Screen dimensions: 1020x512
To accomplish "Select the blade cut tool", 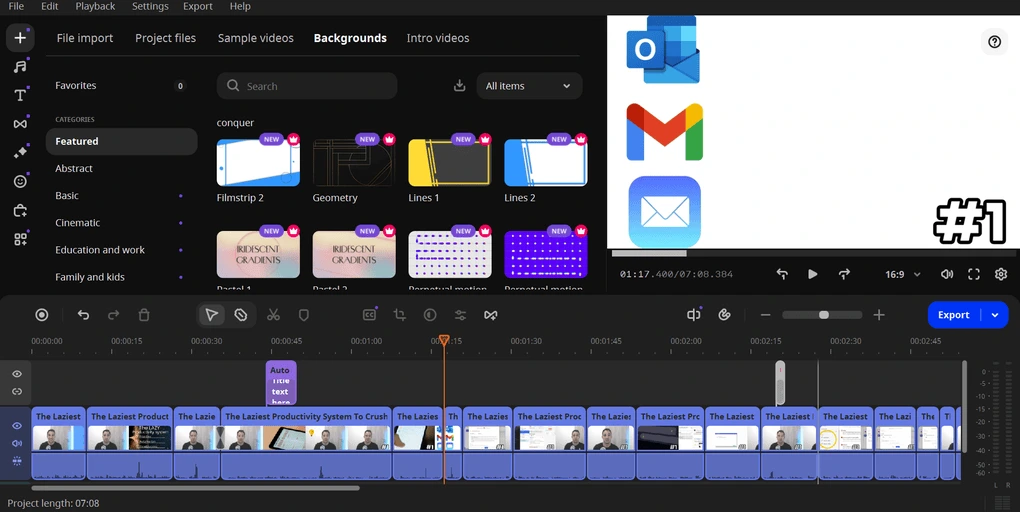I will click(x=241, y=315).
